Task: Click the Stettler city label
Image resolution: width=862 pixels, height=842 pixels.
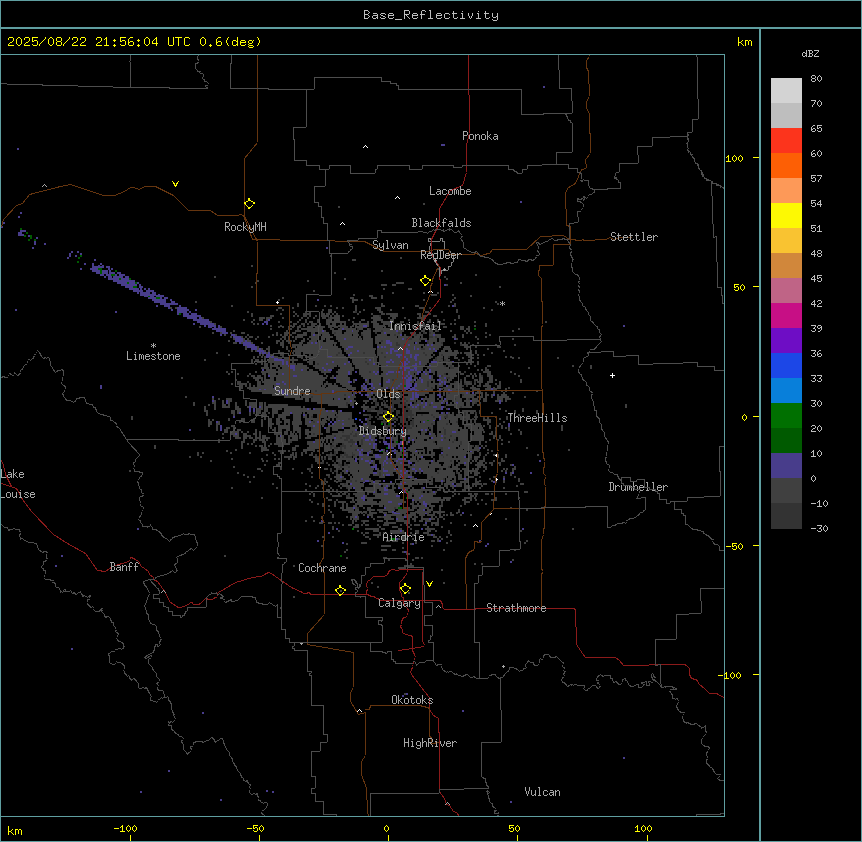Action: (634, 237)
